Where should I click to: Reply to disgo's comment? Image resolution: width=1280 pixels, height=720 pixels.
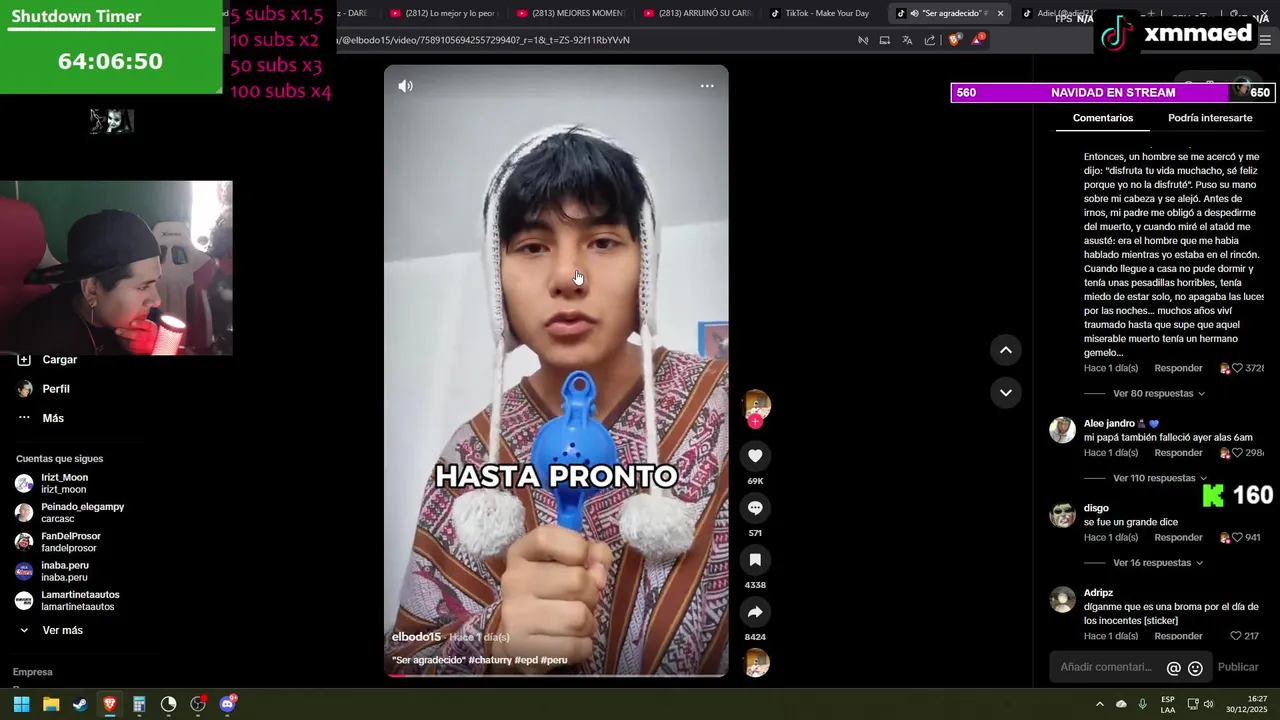coord(1178,538)
